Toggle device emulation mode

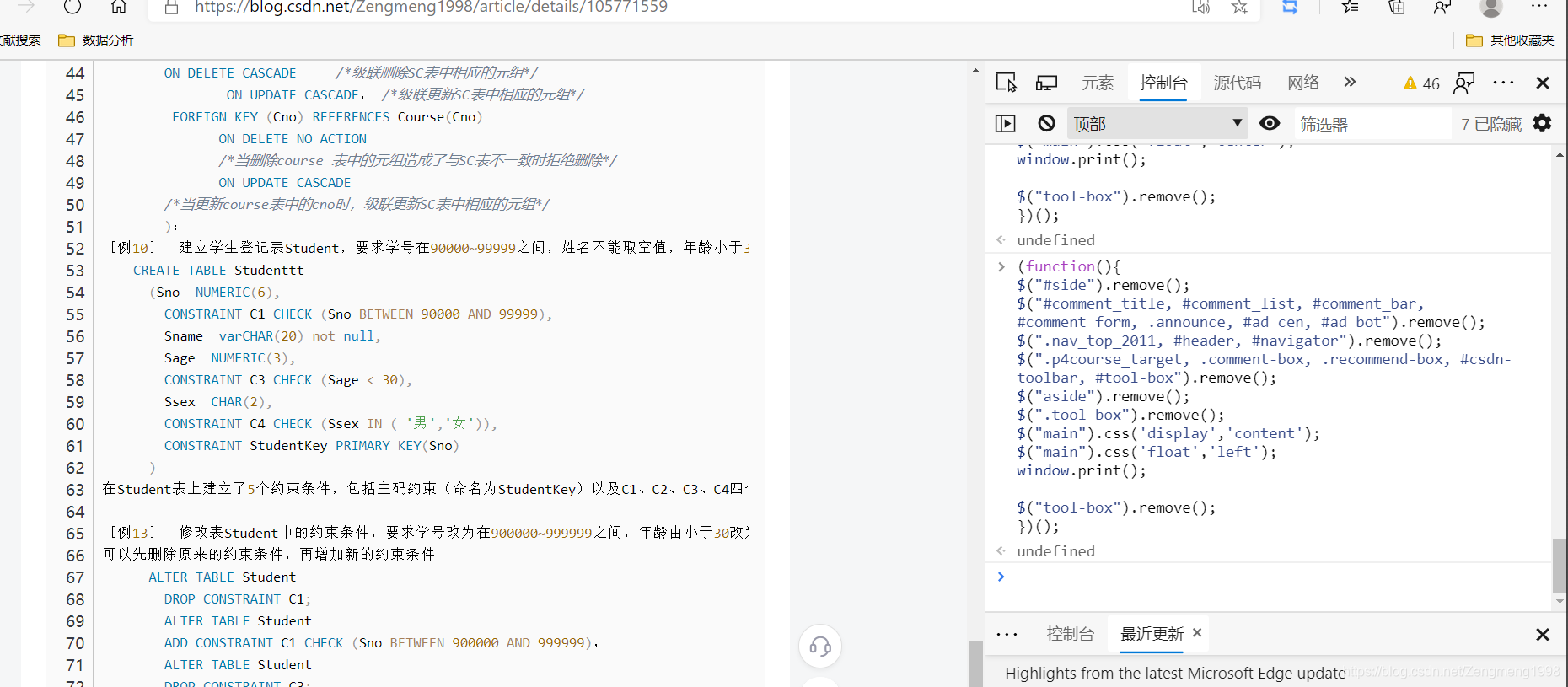pyautogui.click(x=1047, y=83)
